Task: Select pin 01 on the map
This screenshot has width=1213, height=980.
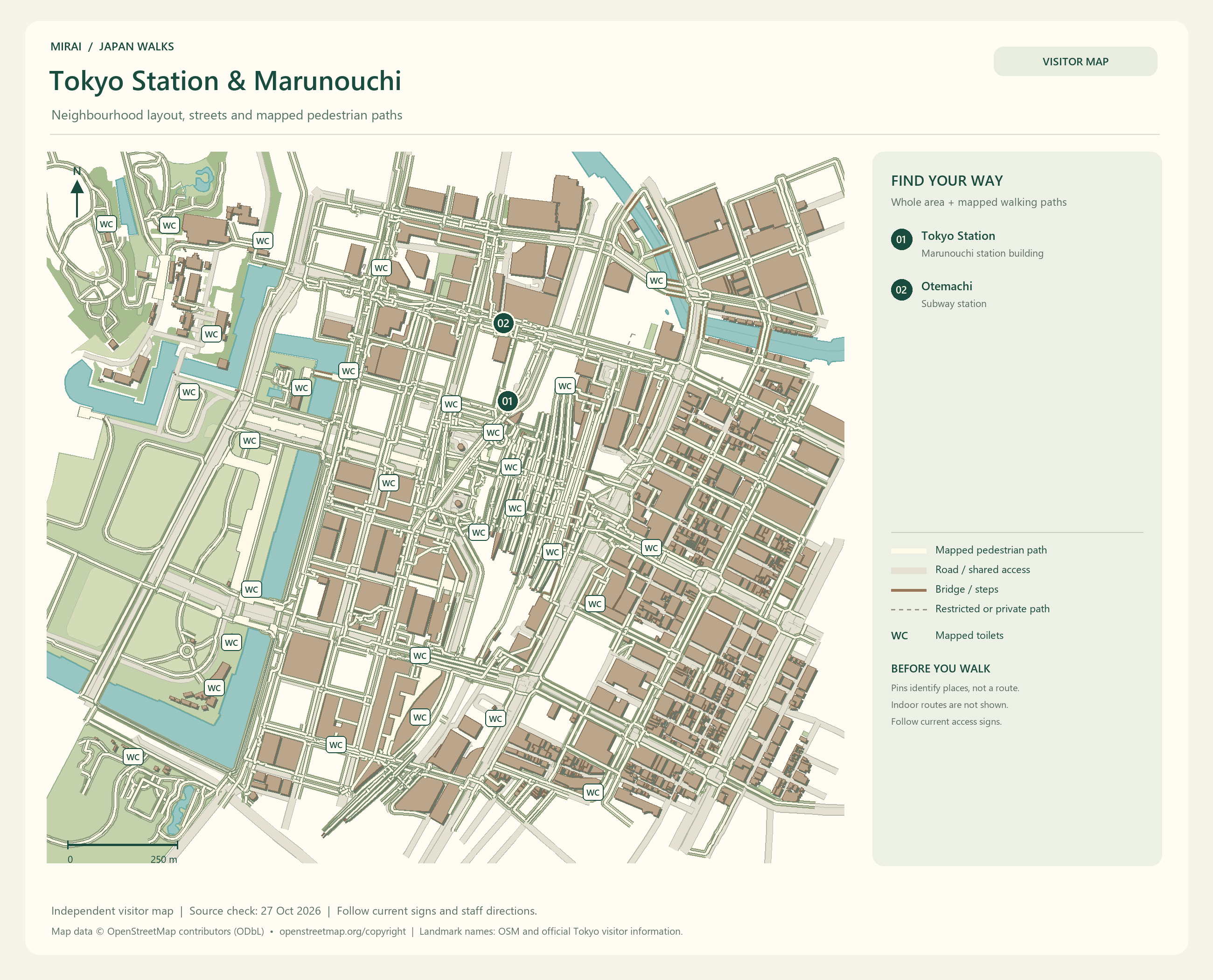Action: click(x=508, y=401)
